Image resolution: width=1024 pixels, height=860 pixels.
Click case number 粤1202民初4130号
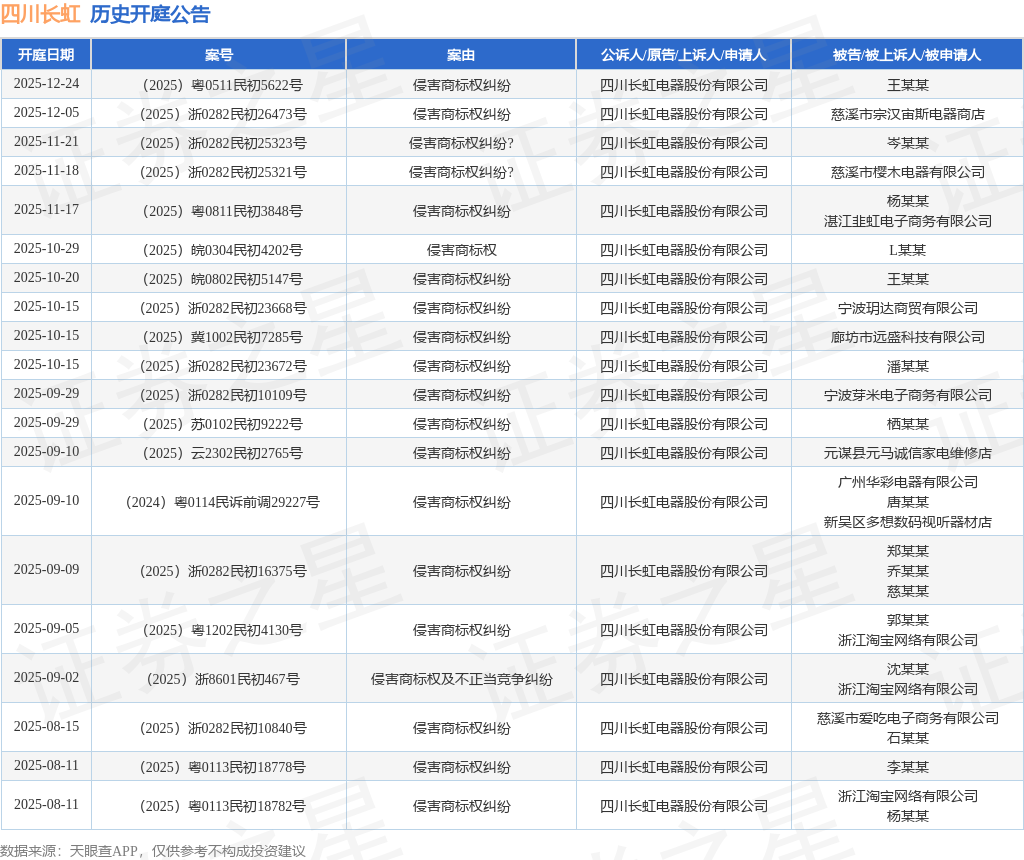pos(223,630)
